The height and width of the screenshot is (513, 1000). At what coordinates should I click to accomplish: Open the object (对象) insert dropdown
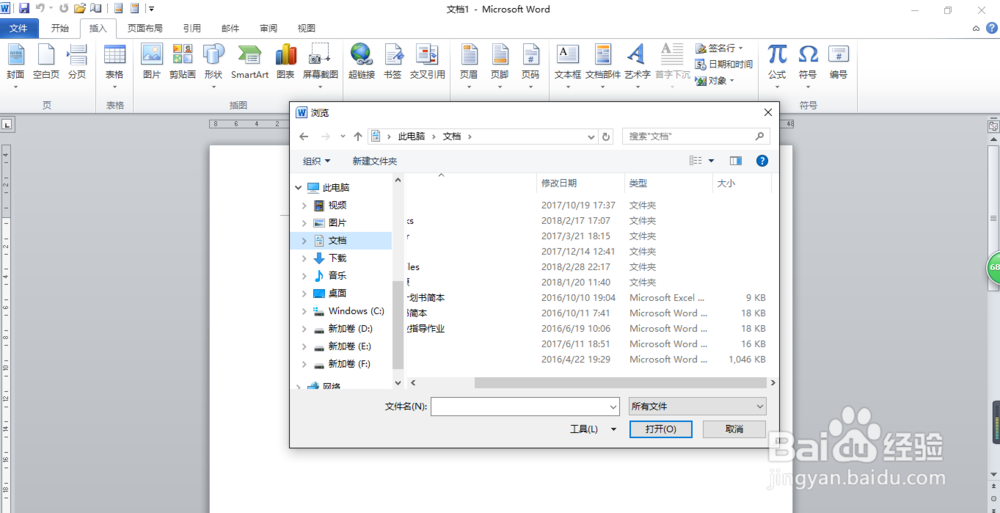pos(715,80)
